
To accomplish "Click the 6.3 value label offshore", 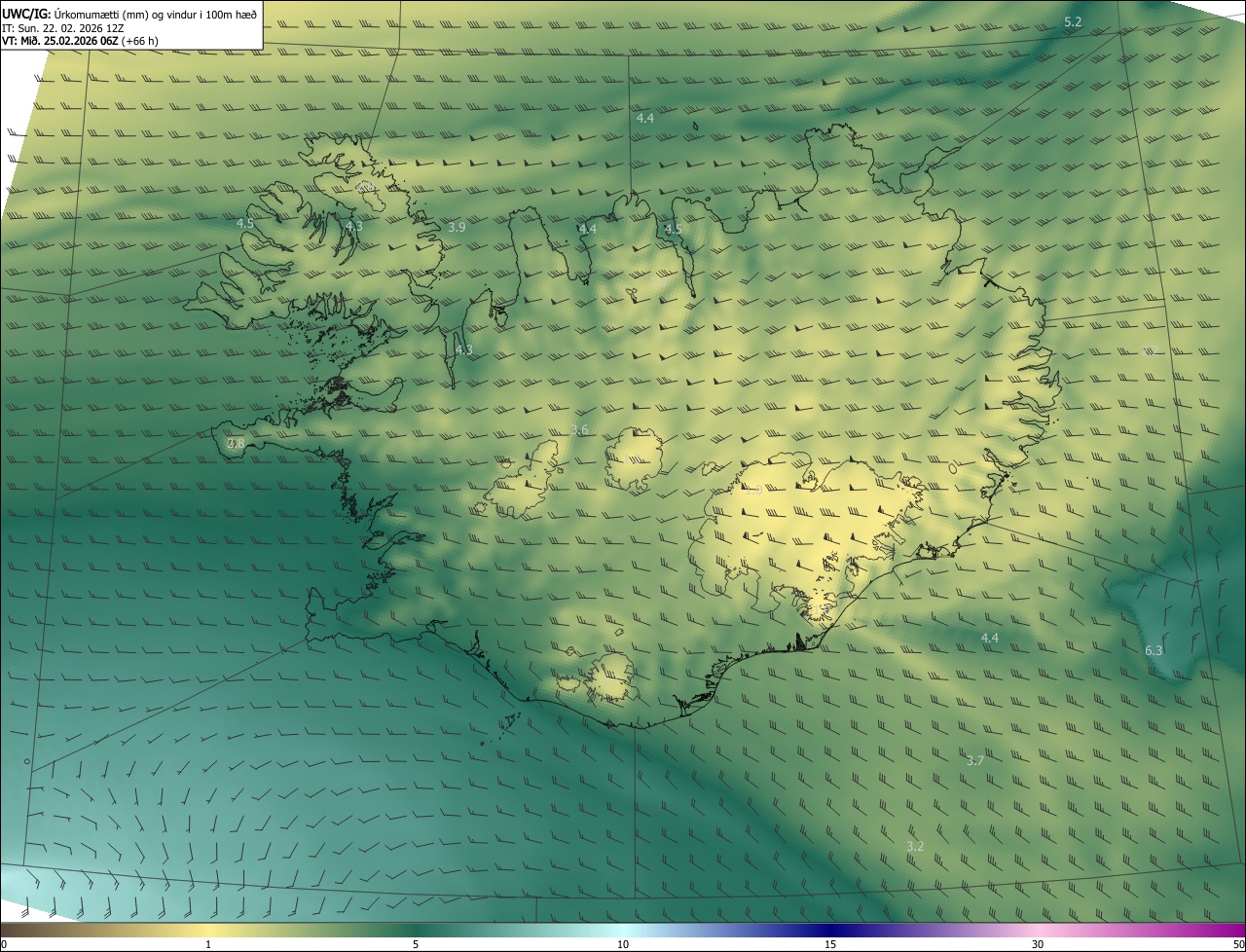I will (1154, 650).
